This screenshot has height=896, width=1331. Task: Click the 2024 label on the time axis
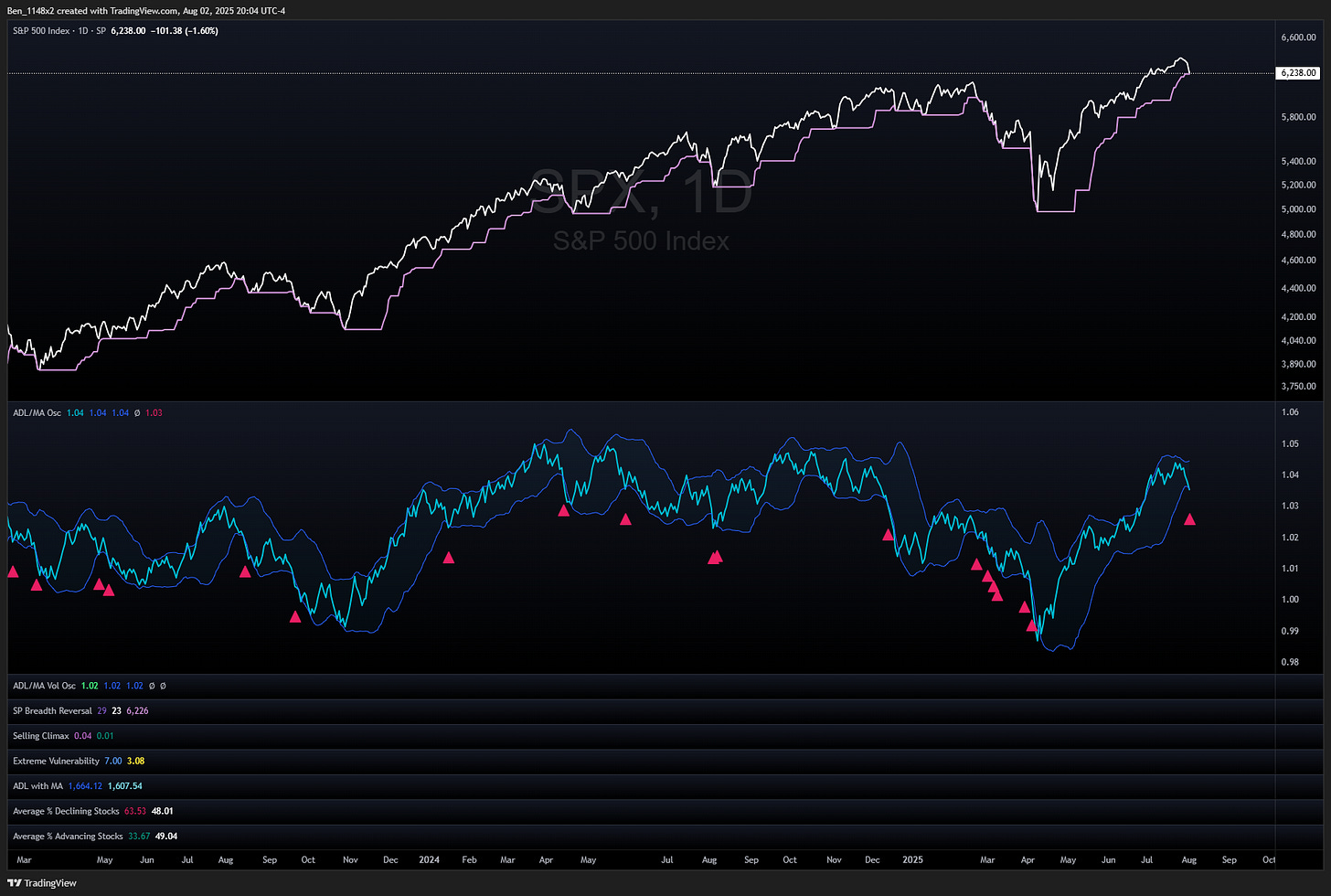coord(429,860)
